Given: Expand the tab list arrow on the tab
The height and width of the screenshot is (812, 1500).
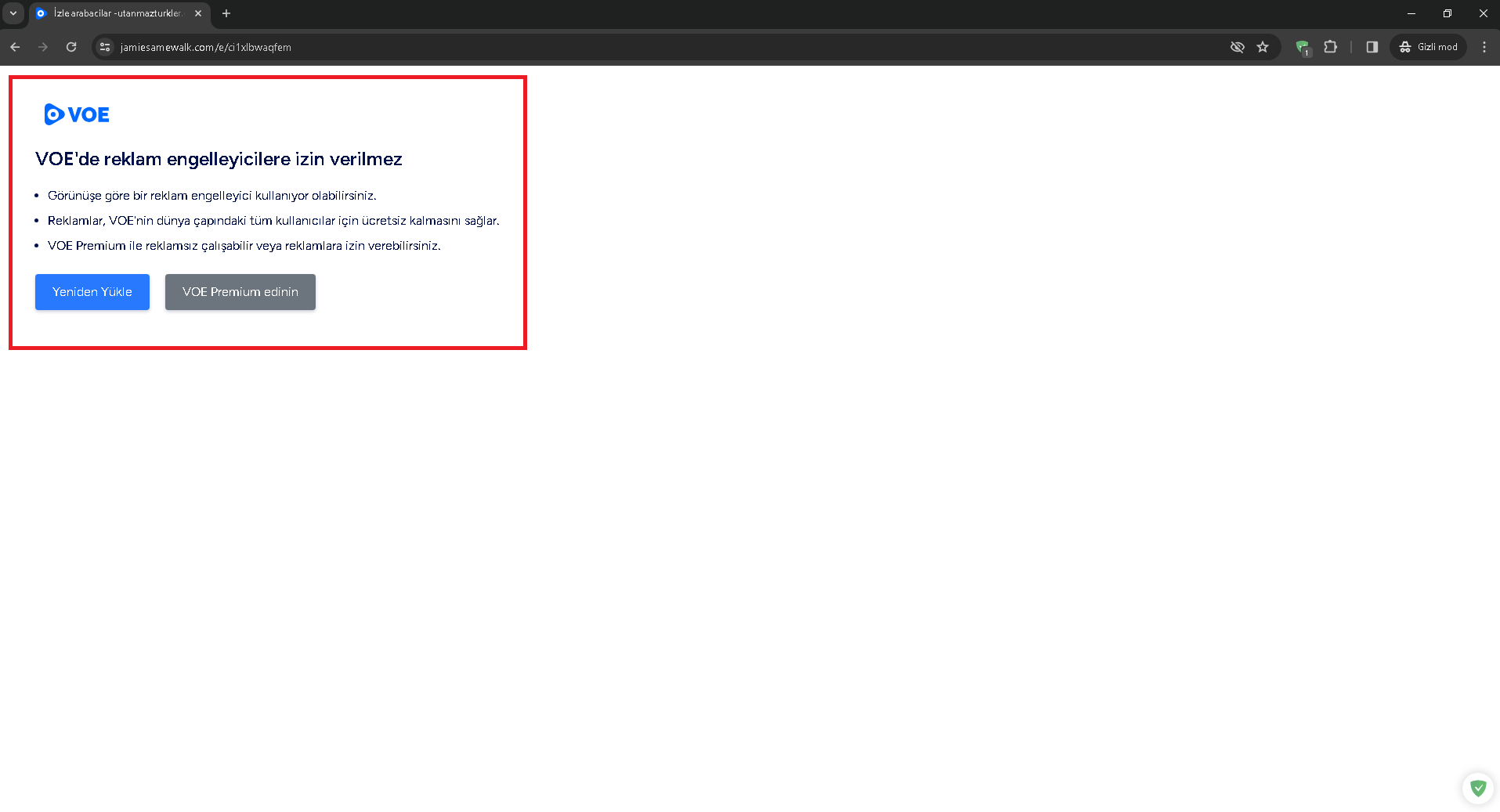Looking at the screenshot, I should (x=12, y=13).
